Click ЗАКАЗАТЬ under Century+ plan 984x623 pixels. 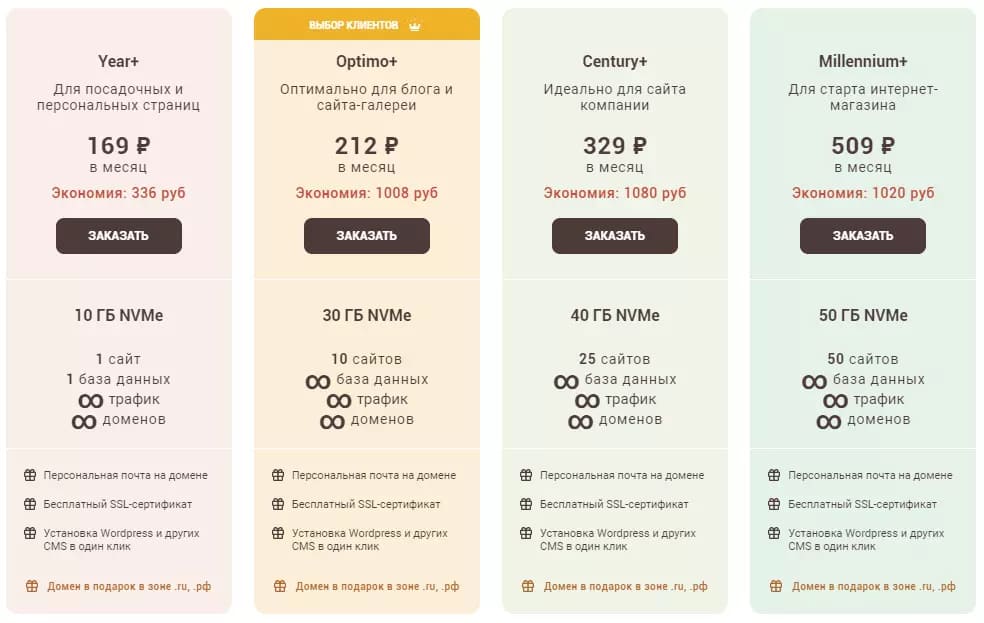pyautogui.click(x=614, y=236)
